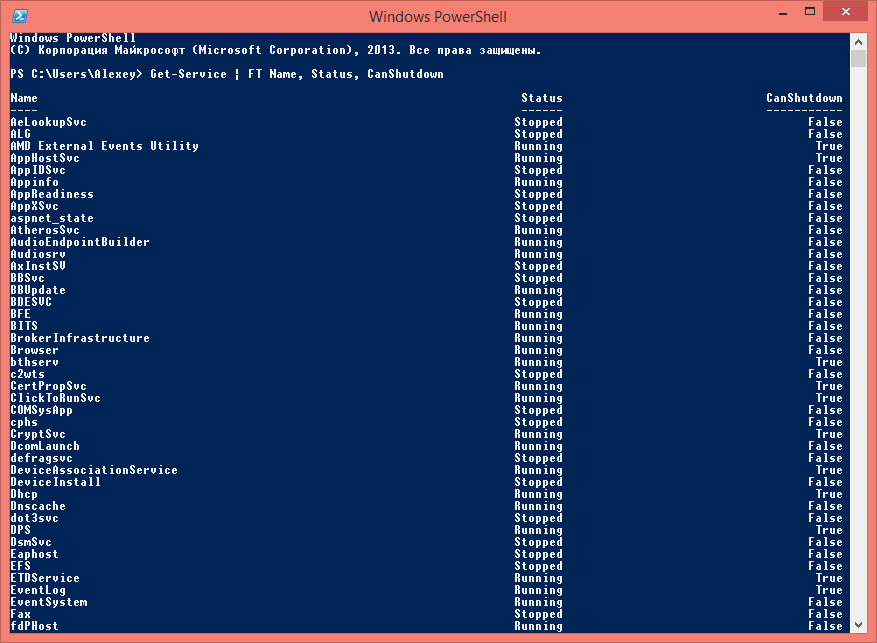Viewport: 877px width, 643px height.
Task: Select the ClickToRunSvc service name
Action: [55, 398]
